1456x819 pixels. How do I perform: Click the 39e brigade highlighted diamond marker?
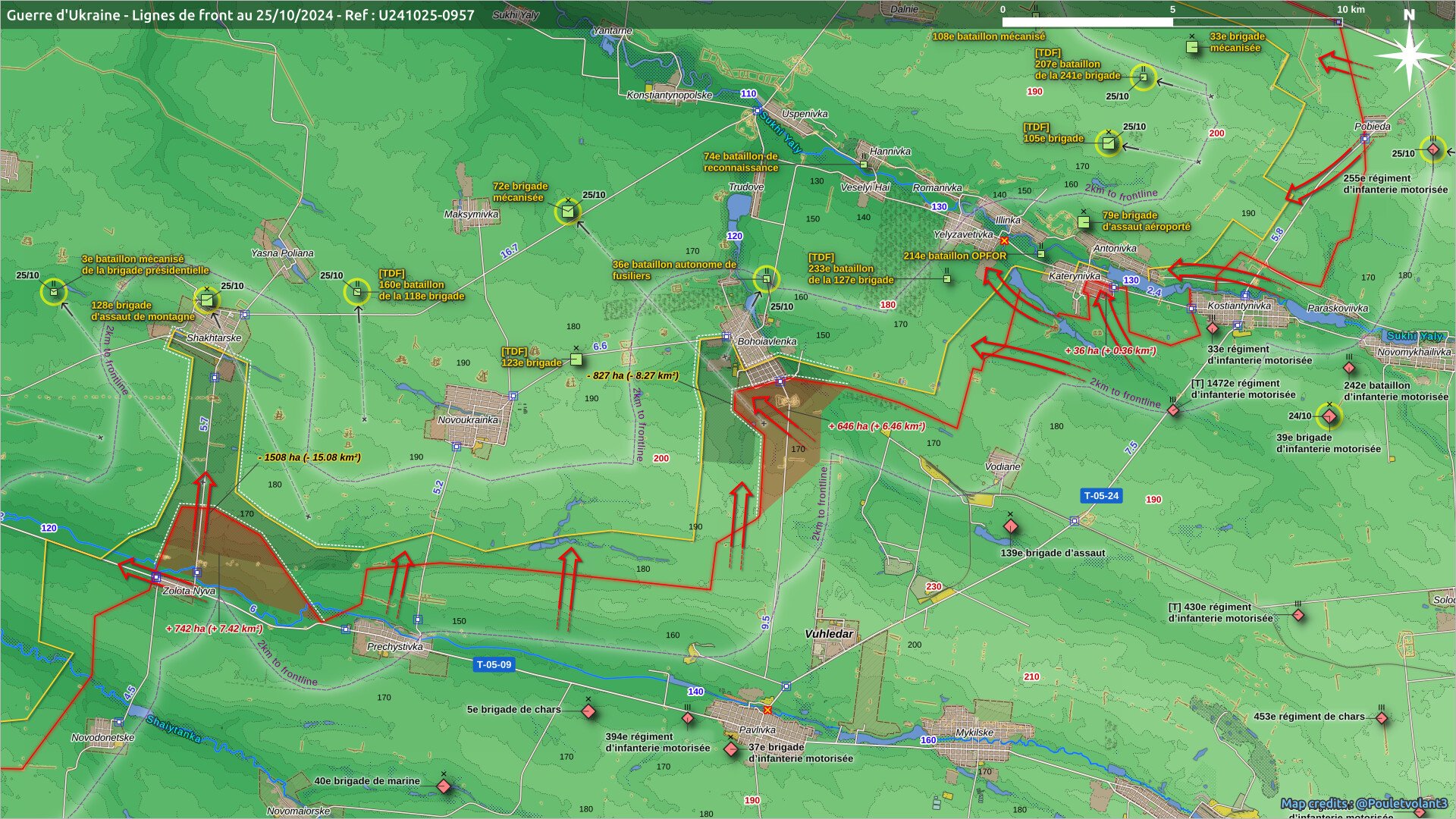(x=1329, y=416)
